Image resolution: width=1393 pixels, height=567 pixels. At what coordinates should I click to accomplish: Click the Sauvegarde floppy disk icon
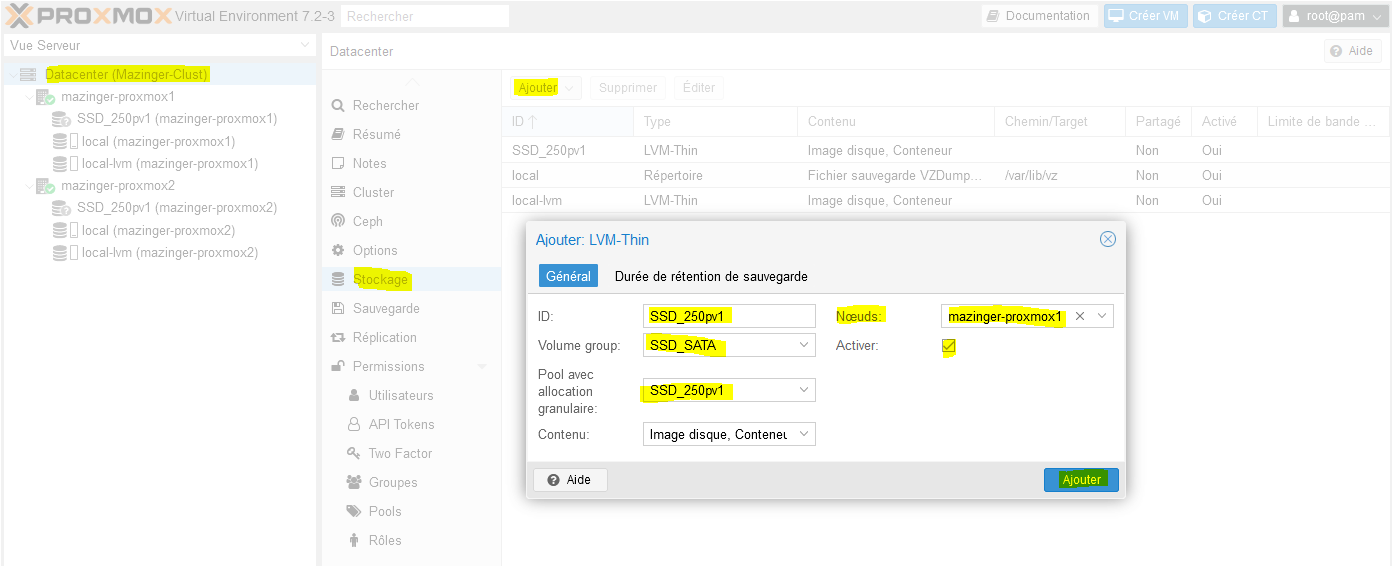coord(338,308)
